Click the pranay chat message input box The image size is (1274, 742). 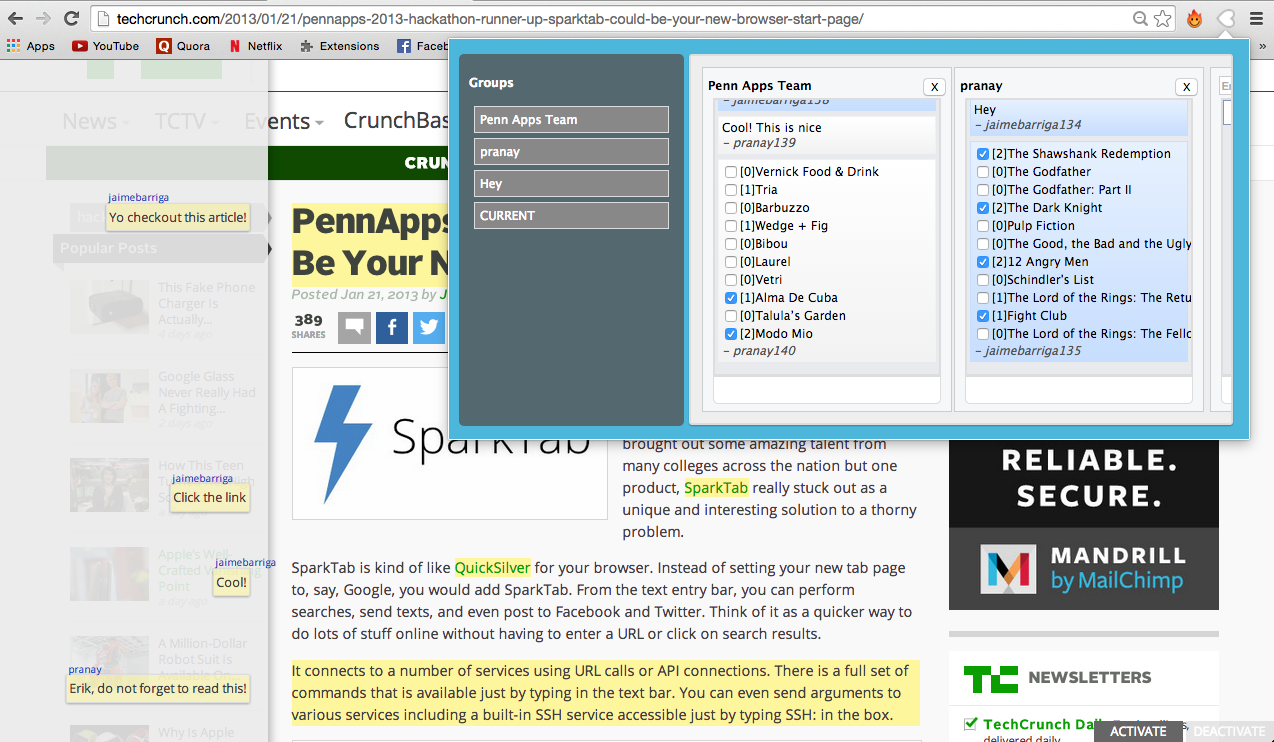(1079, 389)
